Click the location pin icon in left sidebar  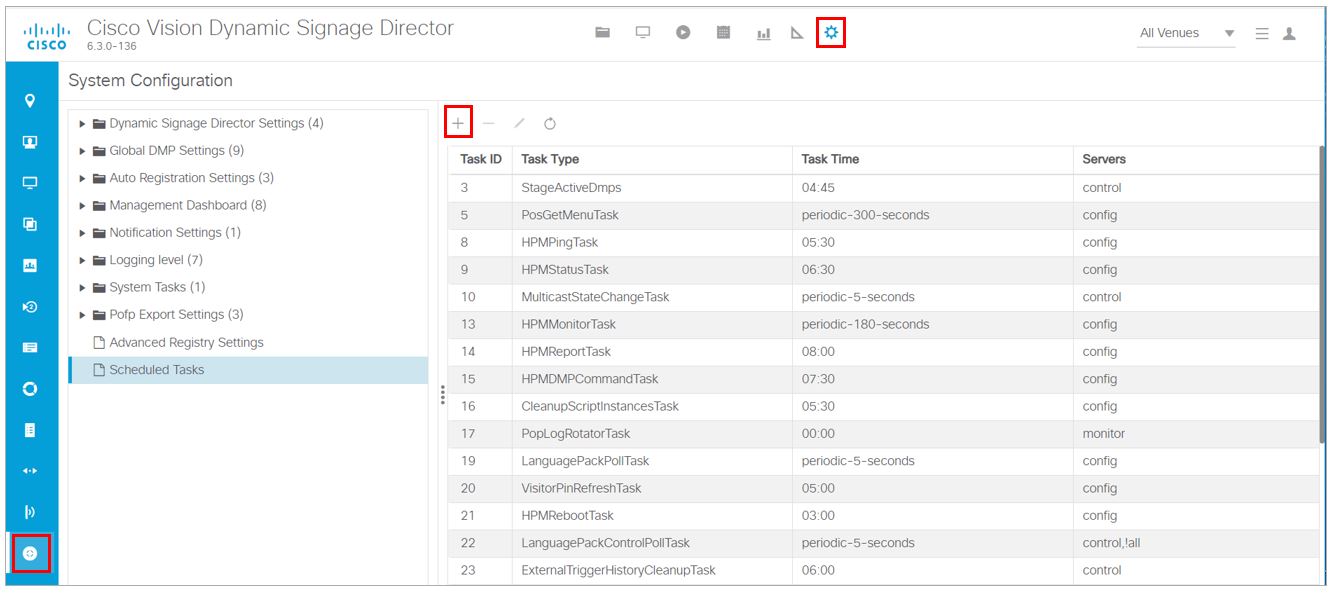(30, 101)
